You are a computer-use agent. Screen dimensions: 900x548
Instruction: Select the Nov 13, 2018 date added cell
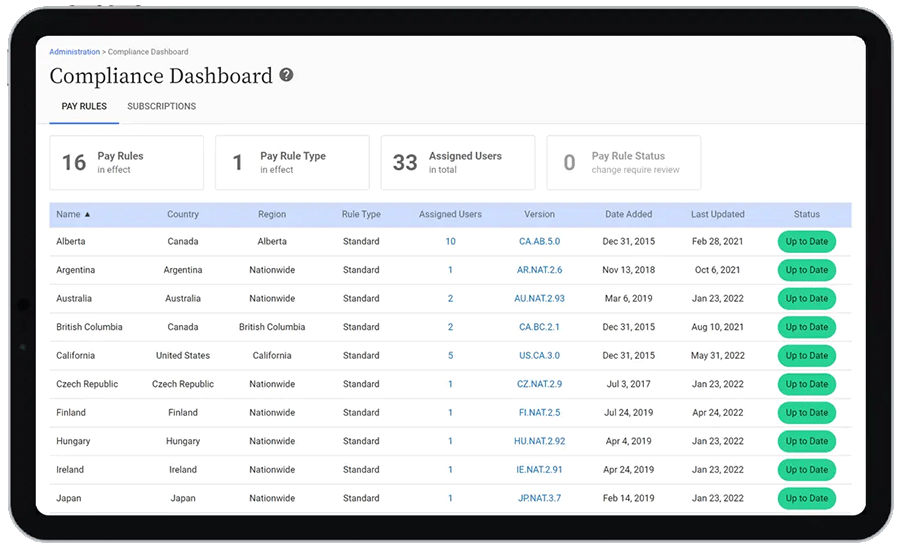(x=629, y=270)
